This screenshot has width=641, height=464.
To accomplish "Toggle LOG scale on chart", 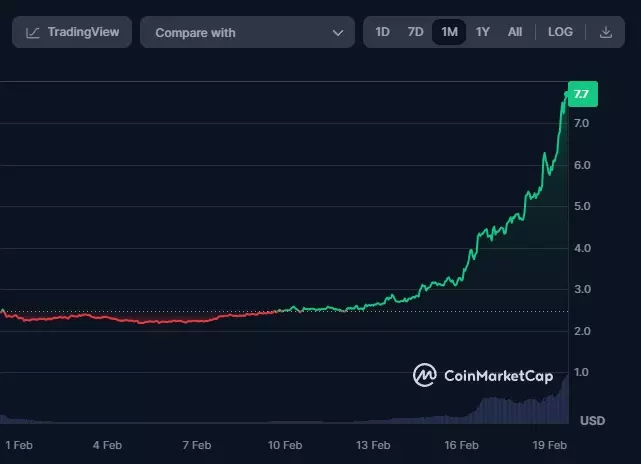I will tap(560, 32).
